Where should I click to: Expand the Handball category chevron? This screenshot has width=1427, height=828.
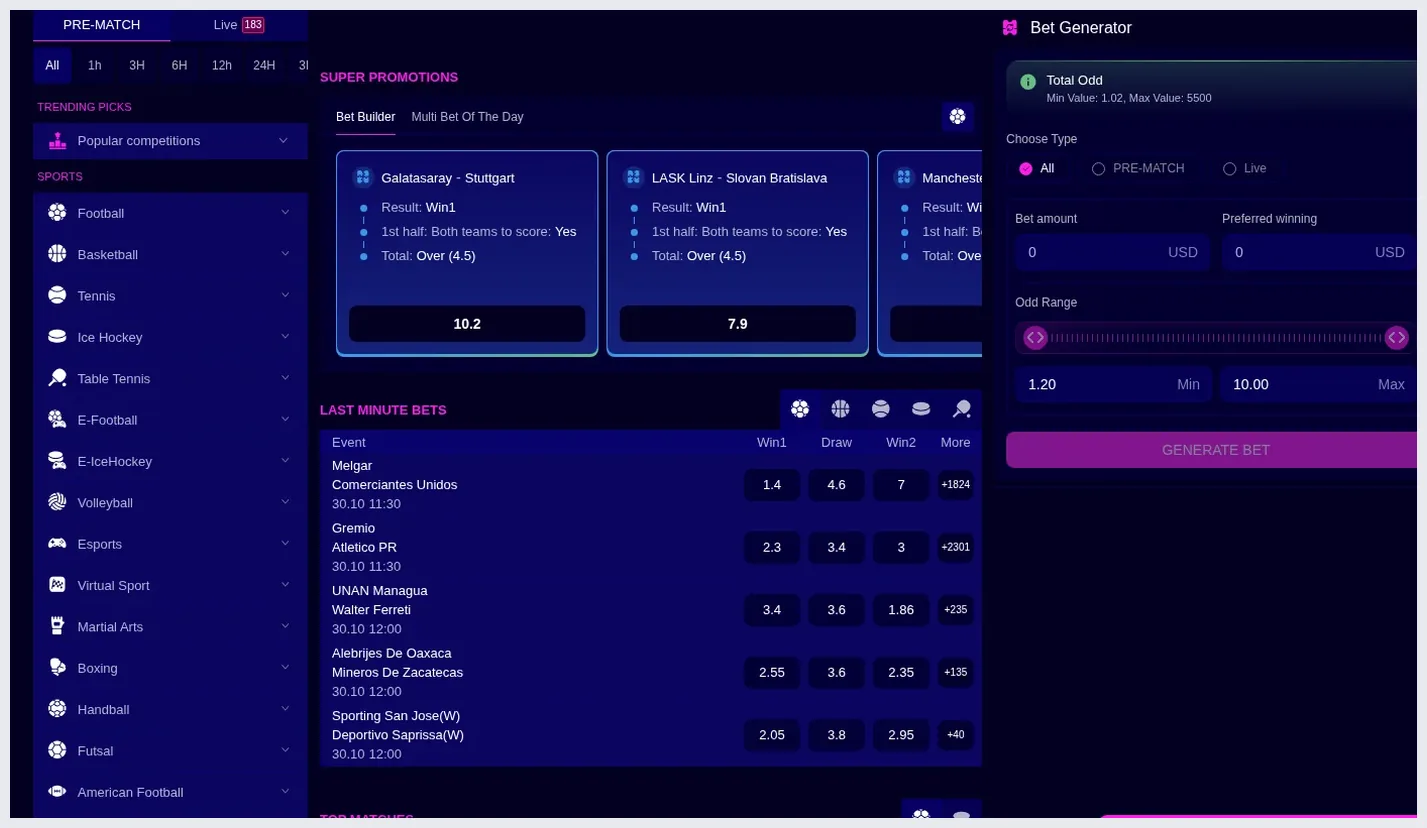click(x=285, y=709)
